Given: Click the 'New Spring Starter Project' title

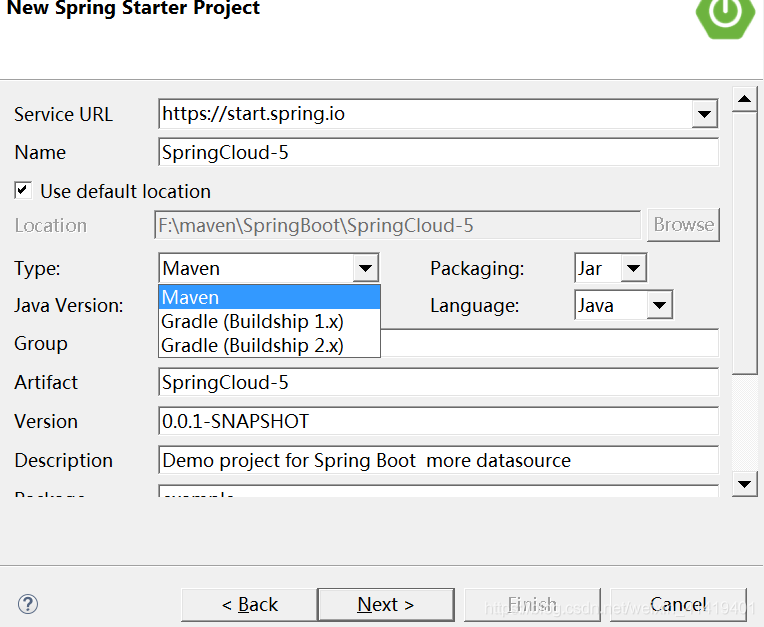Looking at the screenshot, I should (x=133, y=8).
